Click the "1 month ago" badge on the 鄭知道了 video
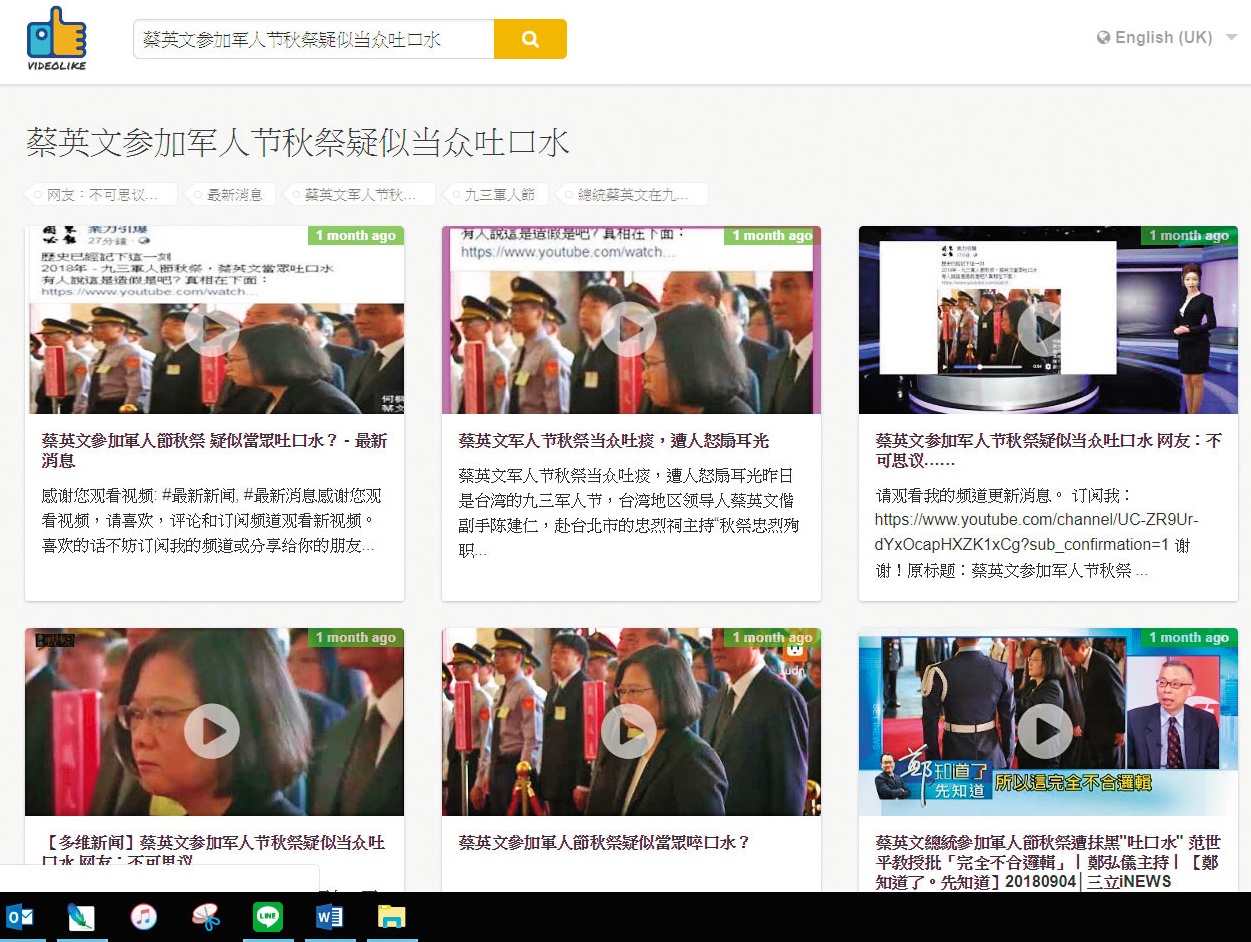The image size is (1251, 942). point(1189,638)
